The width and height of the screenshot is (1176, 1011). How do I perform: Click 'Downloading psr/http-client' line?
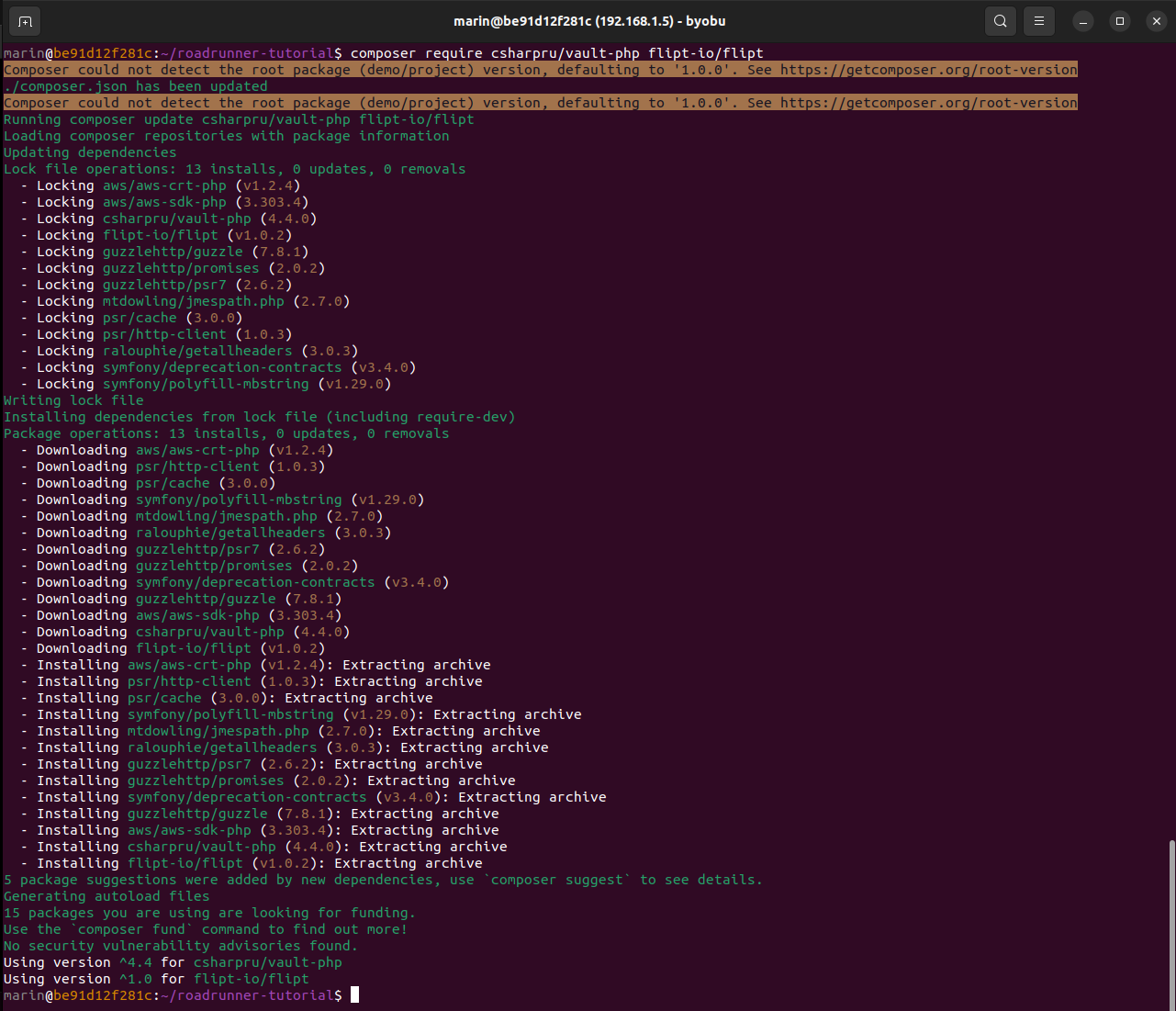(173, 466)
